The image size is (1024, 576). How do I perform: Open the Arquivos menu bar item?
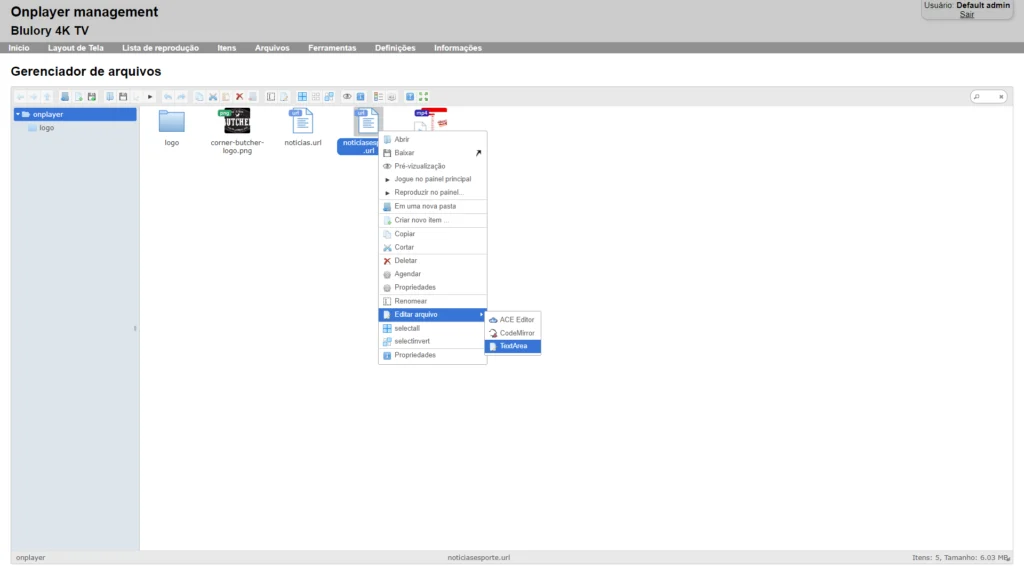click(x=272, y=48)
